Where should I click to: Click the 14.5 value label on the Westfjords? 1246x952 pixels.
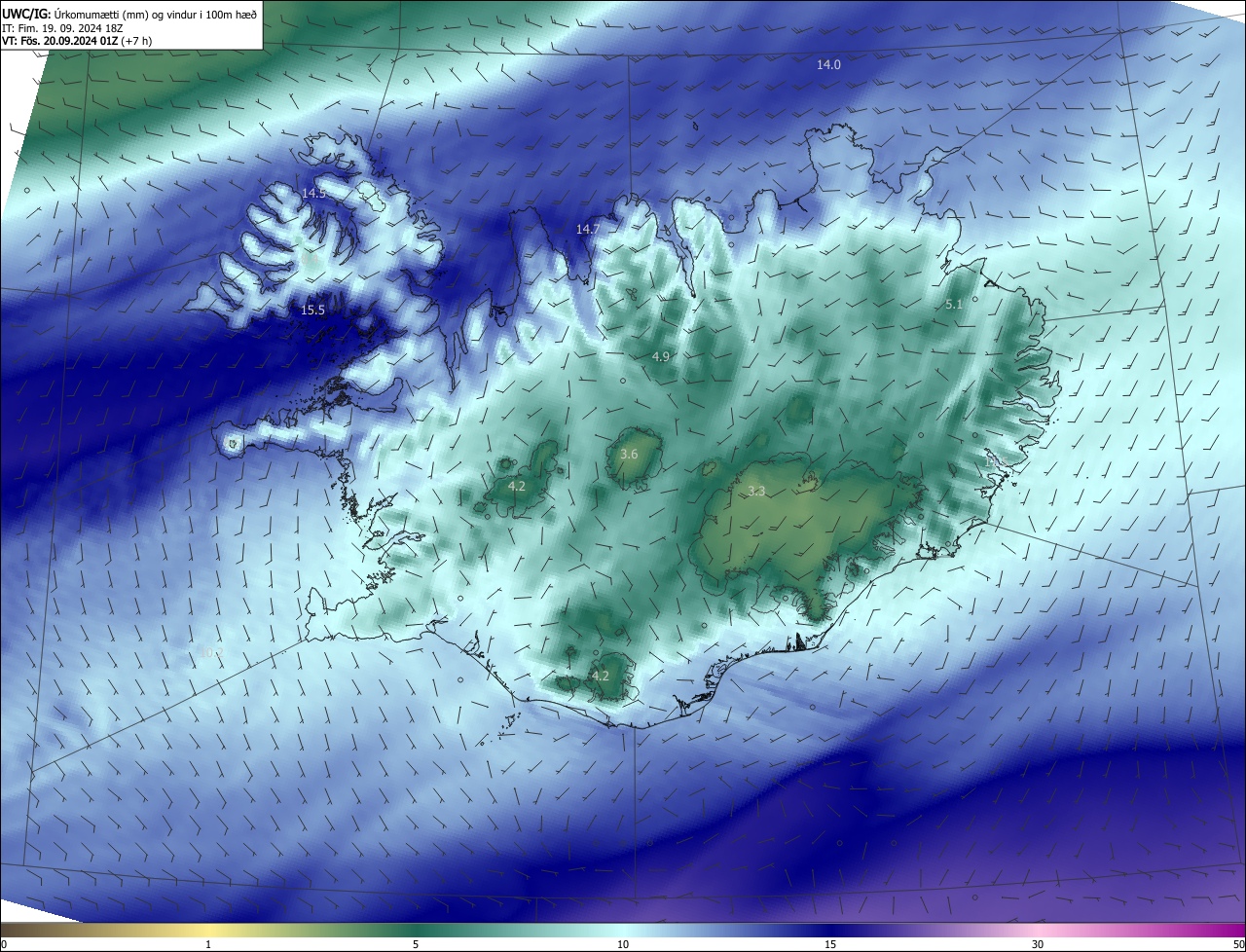tap(313, 194)
